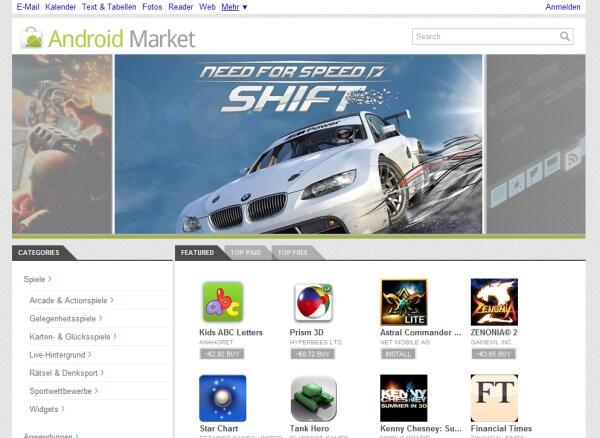
Task: Install Astral Commander via Install button
Action: [x=398, y=354]
